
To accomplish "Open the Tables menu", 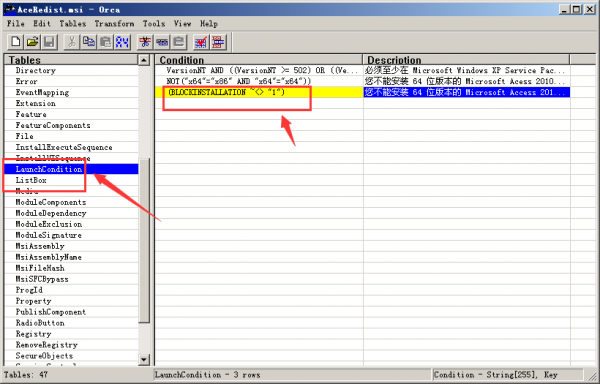I will tap(73, 24).
